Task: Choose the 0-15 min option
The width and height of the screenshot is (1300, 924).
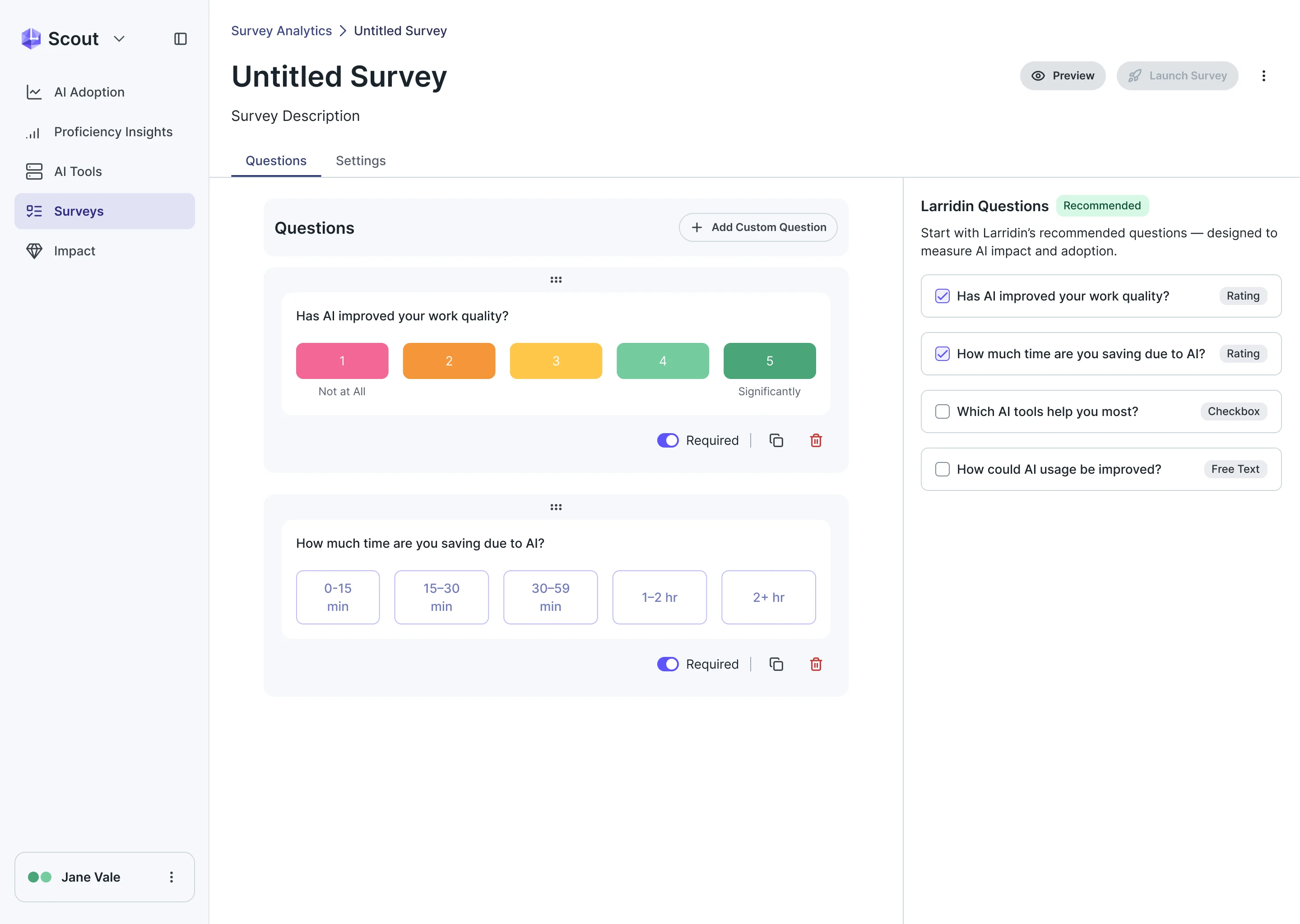Action: 338,597
